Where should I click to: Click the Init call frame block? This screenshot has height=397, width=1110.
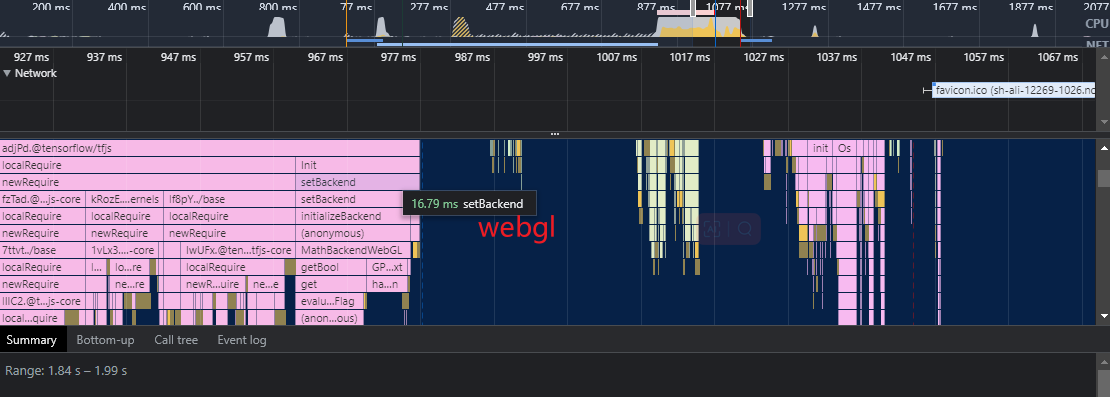click(358, 165)
